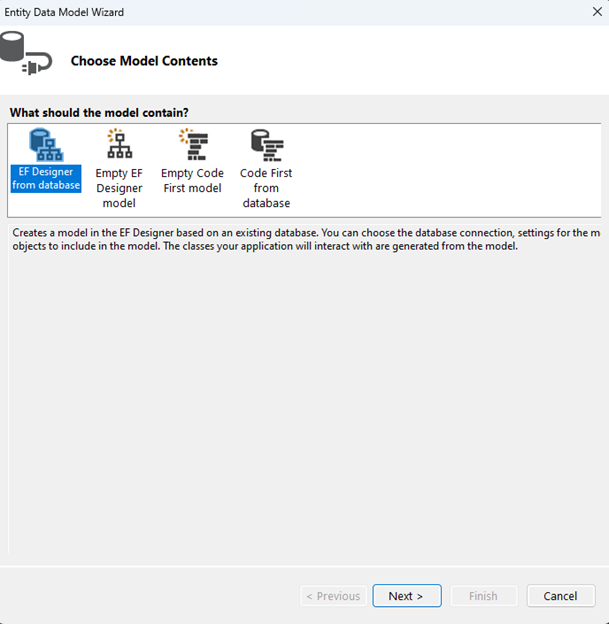Select the Empty EF Designer model icon
Image resolution: width=609 pixels, height=624 pixels.
119,145
